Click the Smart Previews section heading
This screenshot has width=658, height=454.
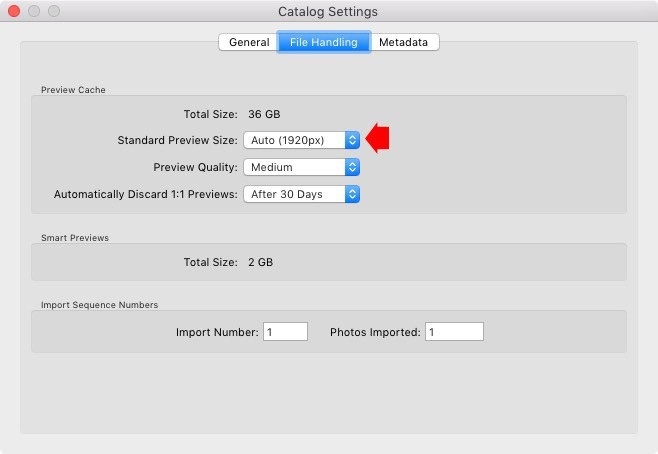[x=75, y=238]
